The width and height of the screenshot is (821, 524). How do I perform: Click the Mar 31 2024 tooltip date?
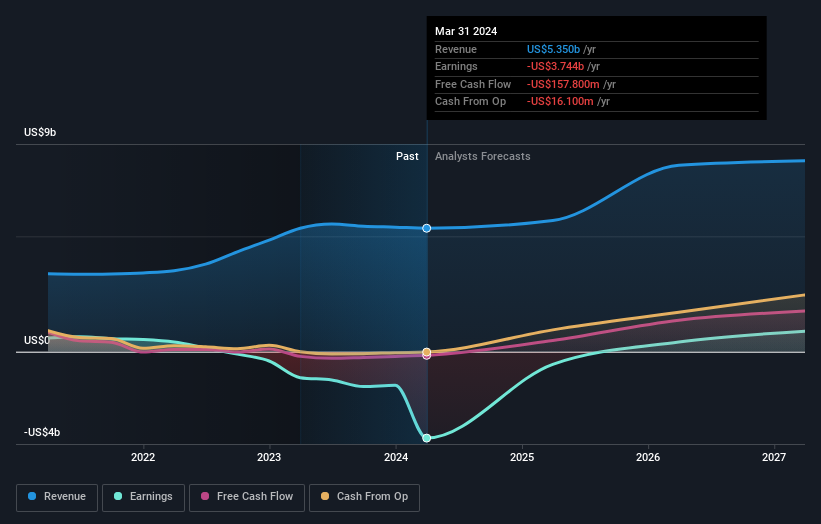point(466,31)
